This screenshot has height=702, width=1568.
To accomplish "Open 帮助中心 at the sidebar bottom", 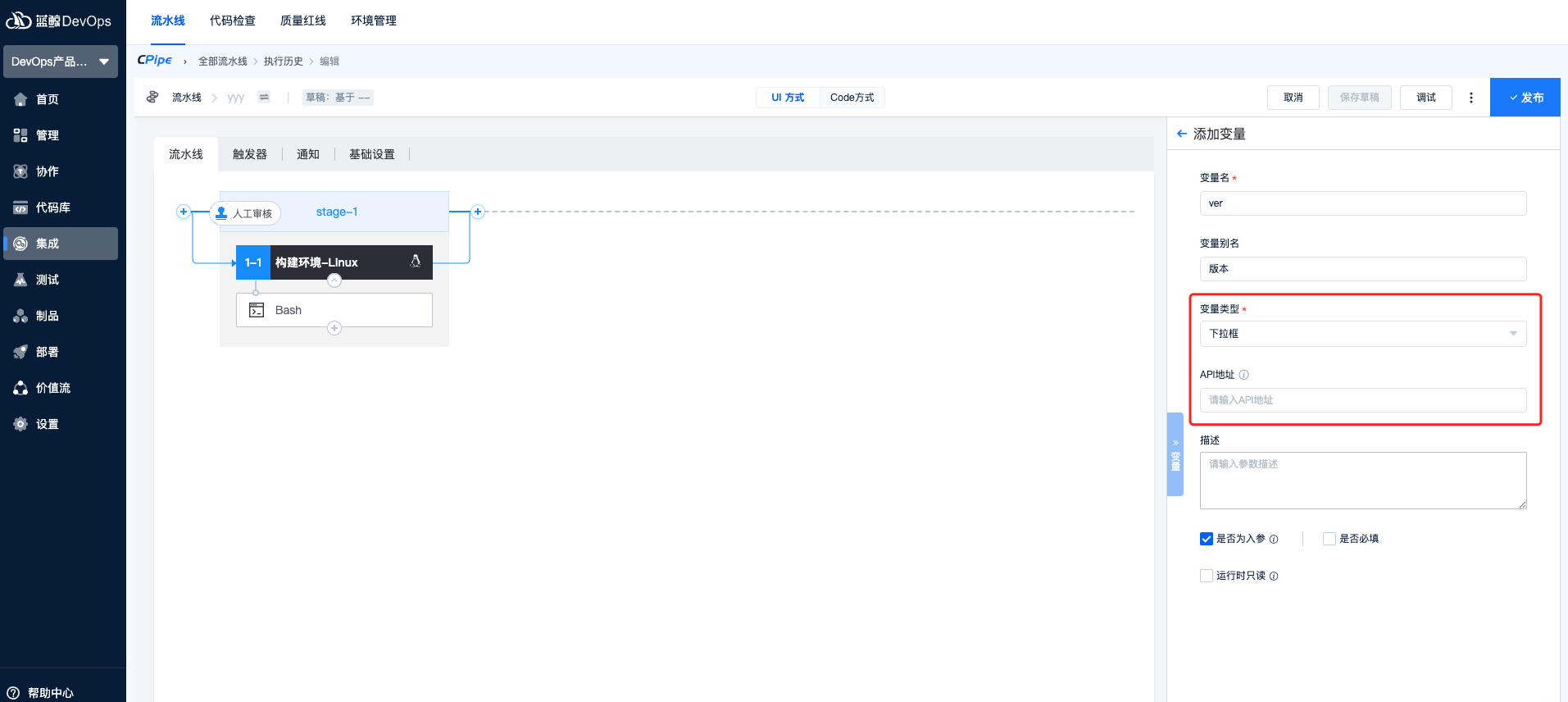I will coord(41,693).
